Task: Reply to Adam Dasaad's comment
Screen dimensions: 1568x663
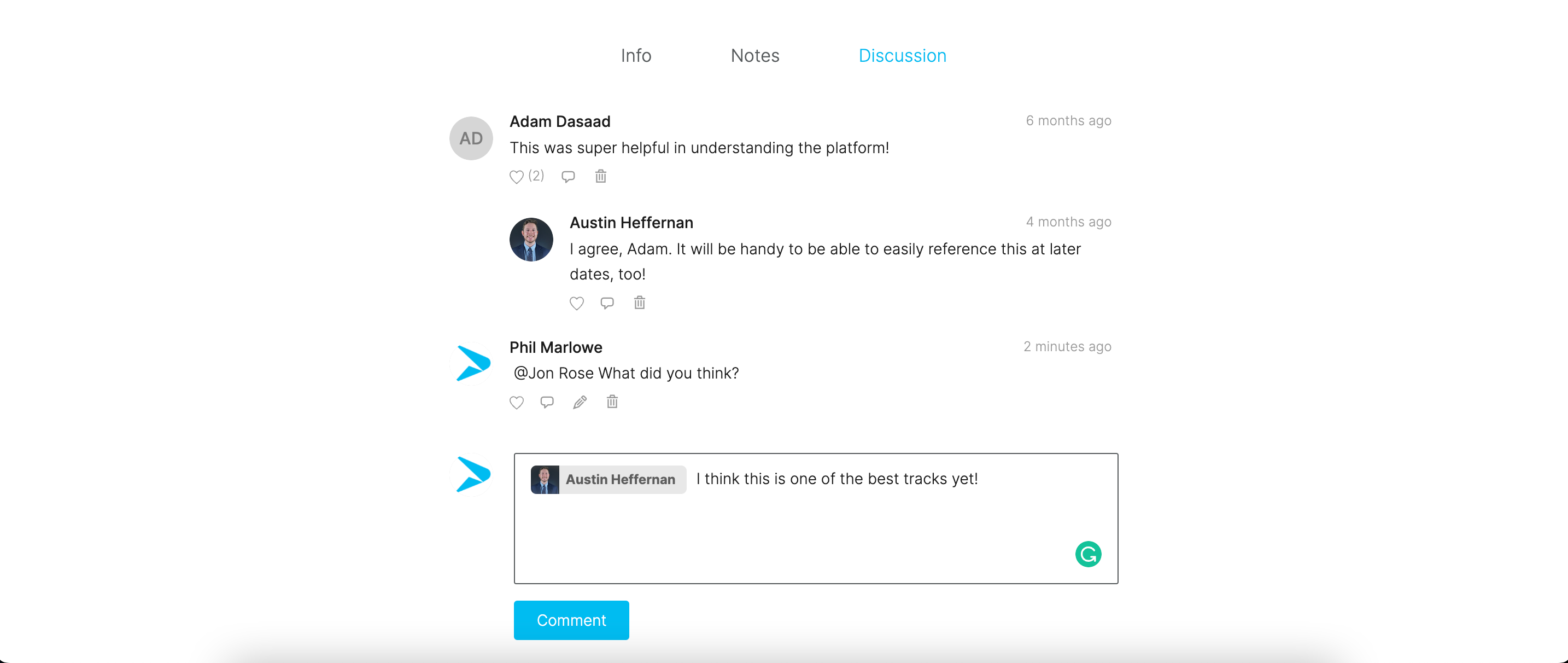Action: click(x=568, y=177)
